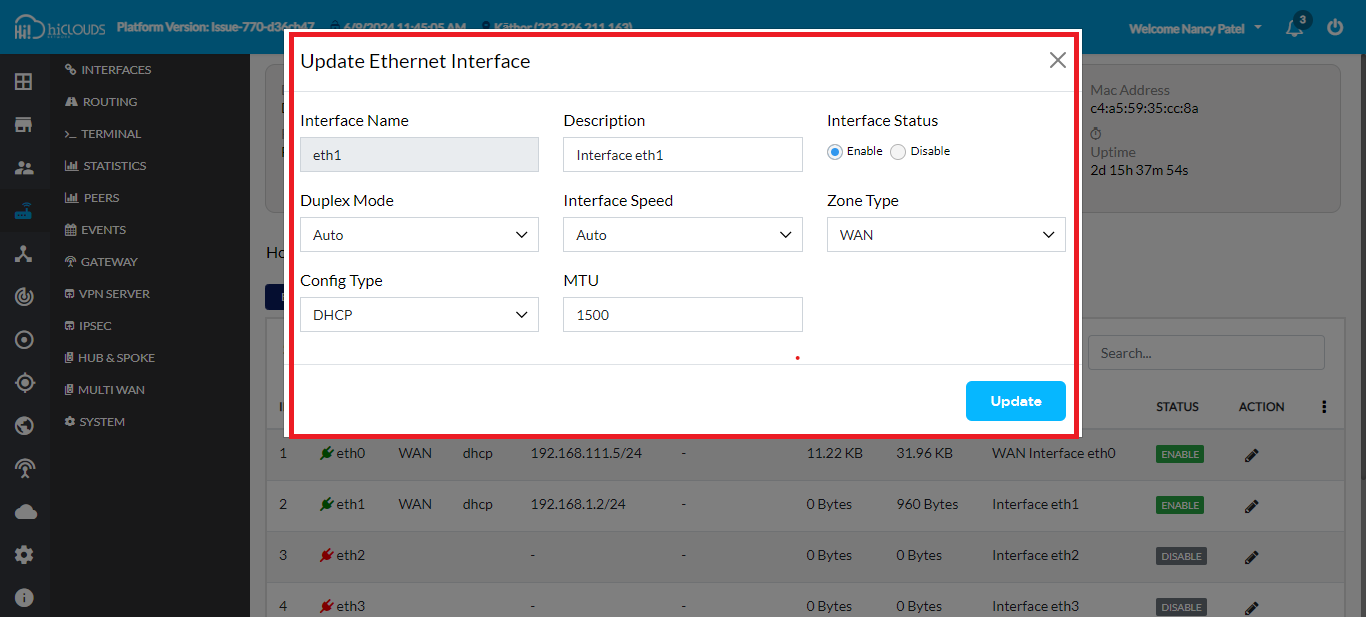Click the 'WAN Interface eth0' description cell
1366x617 pixels.
(x=1054, y=453)
